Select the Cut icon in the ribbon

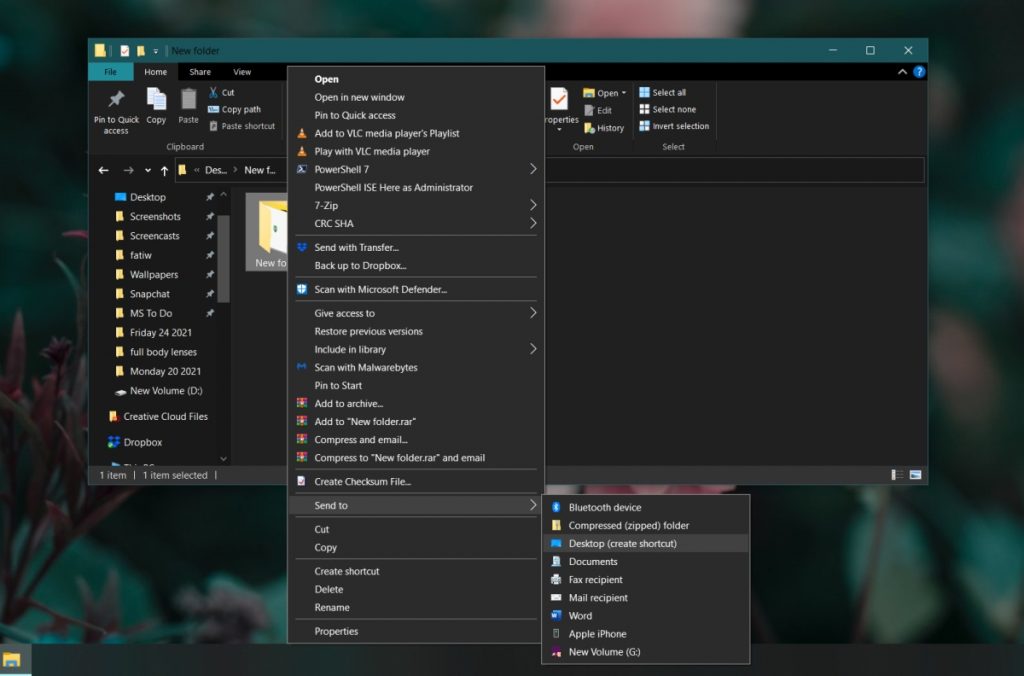(x=216, y=92)
